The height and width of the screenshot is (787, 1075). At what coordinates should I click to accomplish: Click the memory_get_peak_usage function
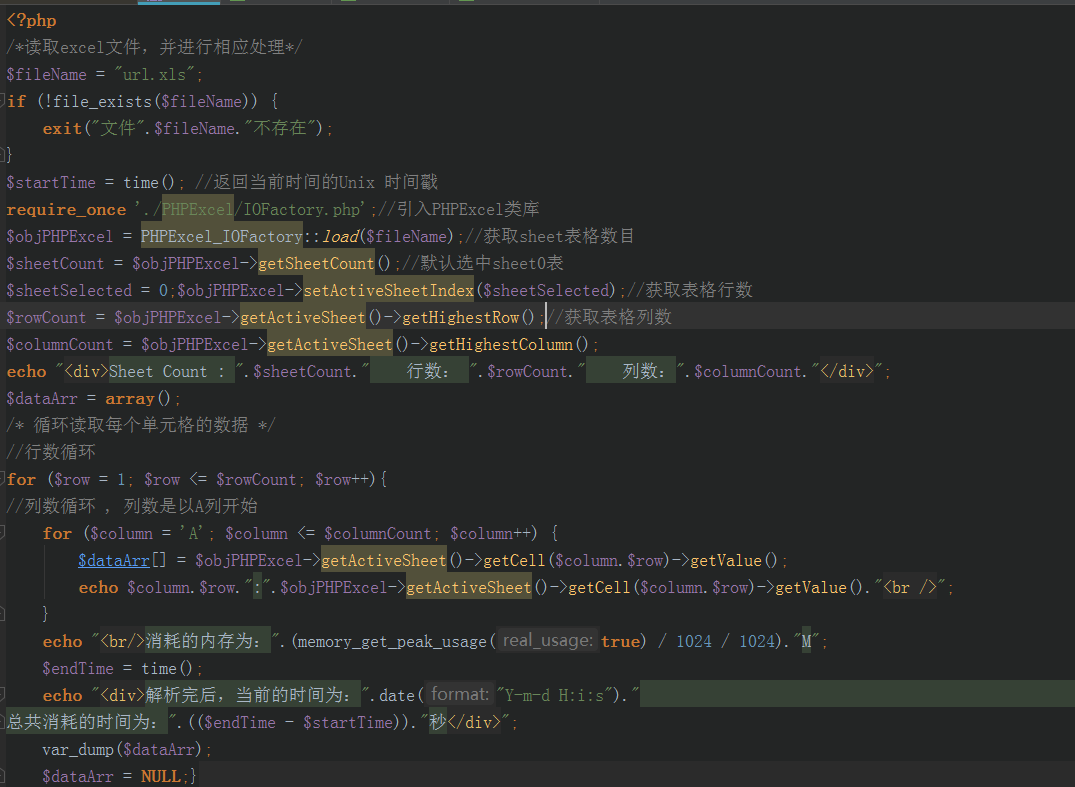pyautogui.click(x=392, y=642)
